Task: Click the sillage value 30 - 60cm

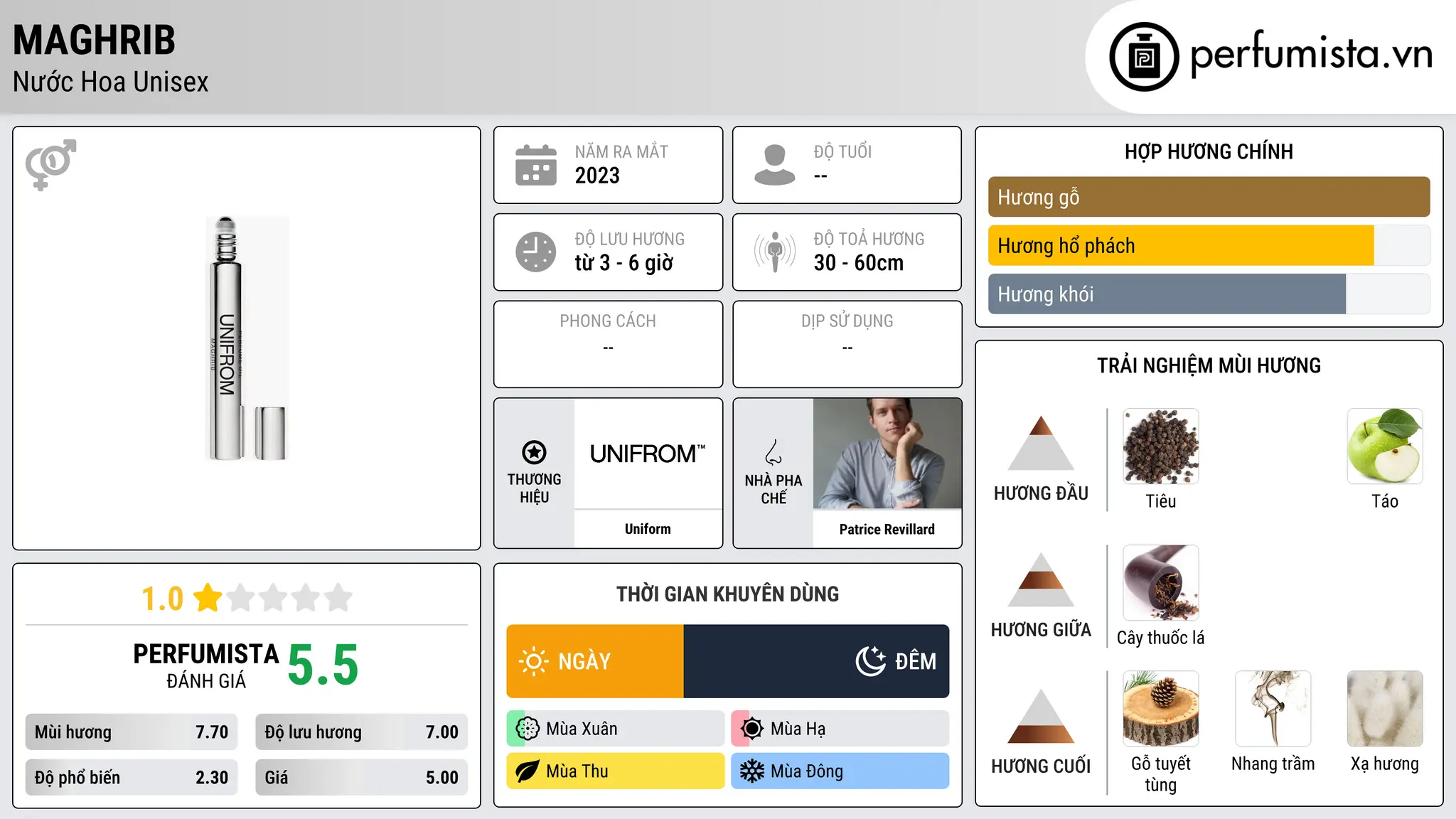Action: 859,263
